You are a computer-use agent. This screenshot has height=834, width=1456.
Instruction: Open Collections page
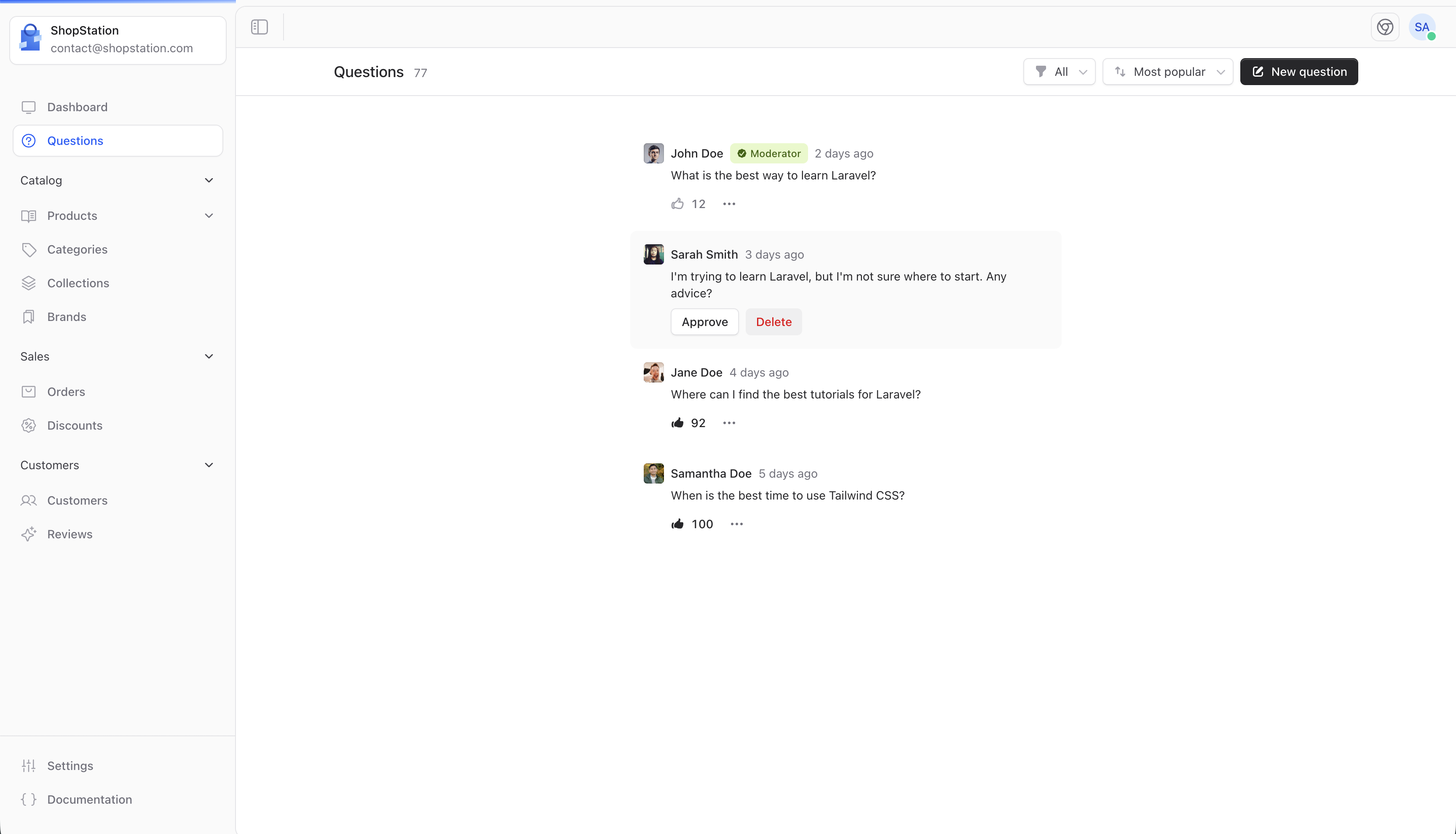tap(118, 283)
